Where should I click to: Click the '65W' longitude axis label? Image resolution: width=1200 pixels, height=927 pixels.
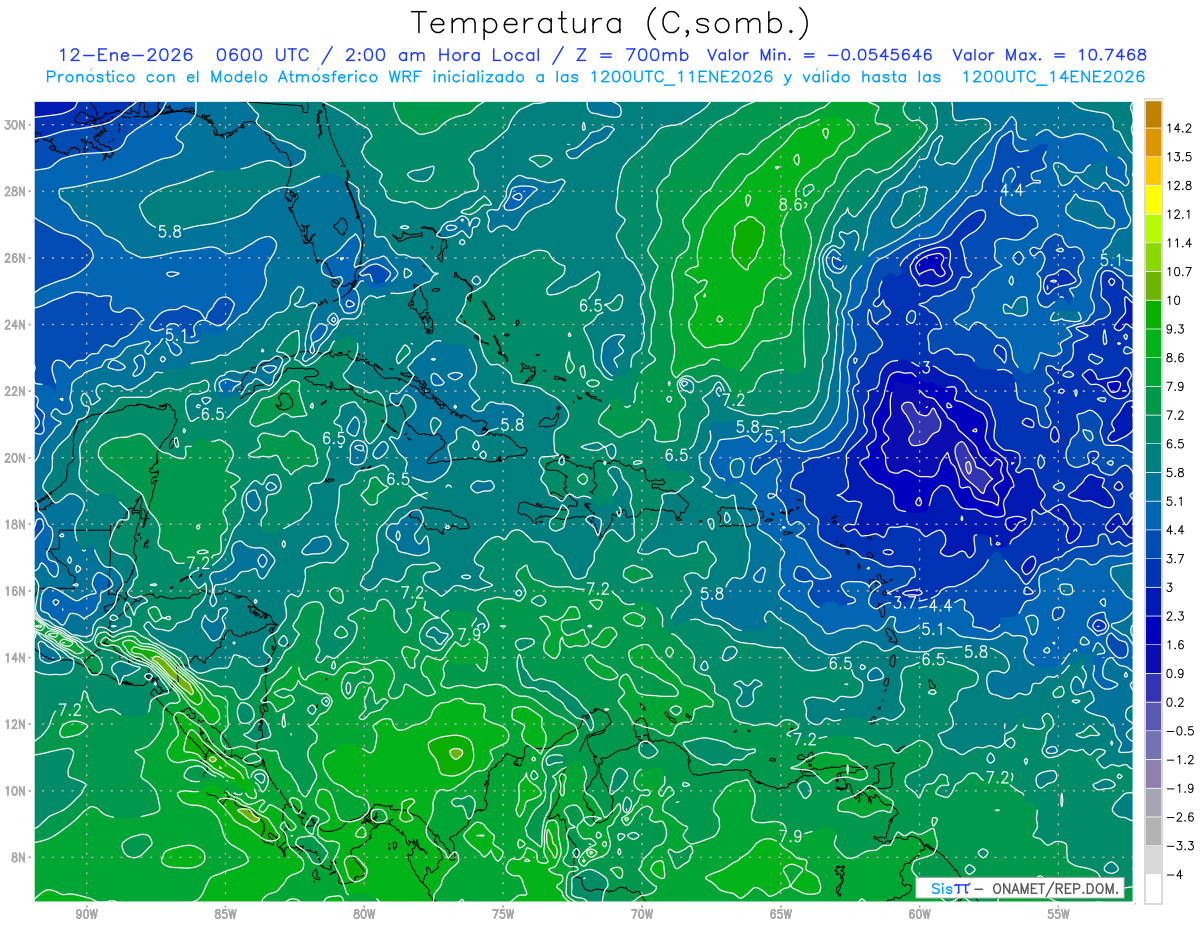[x=781, y=915]
